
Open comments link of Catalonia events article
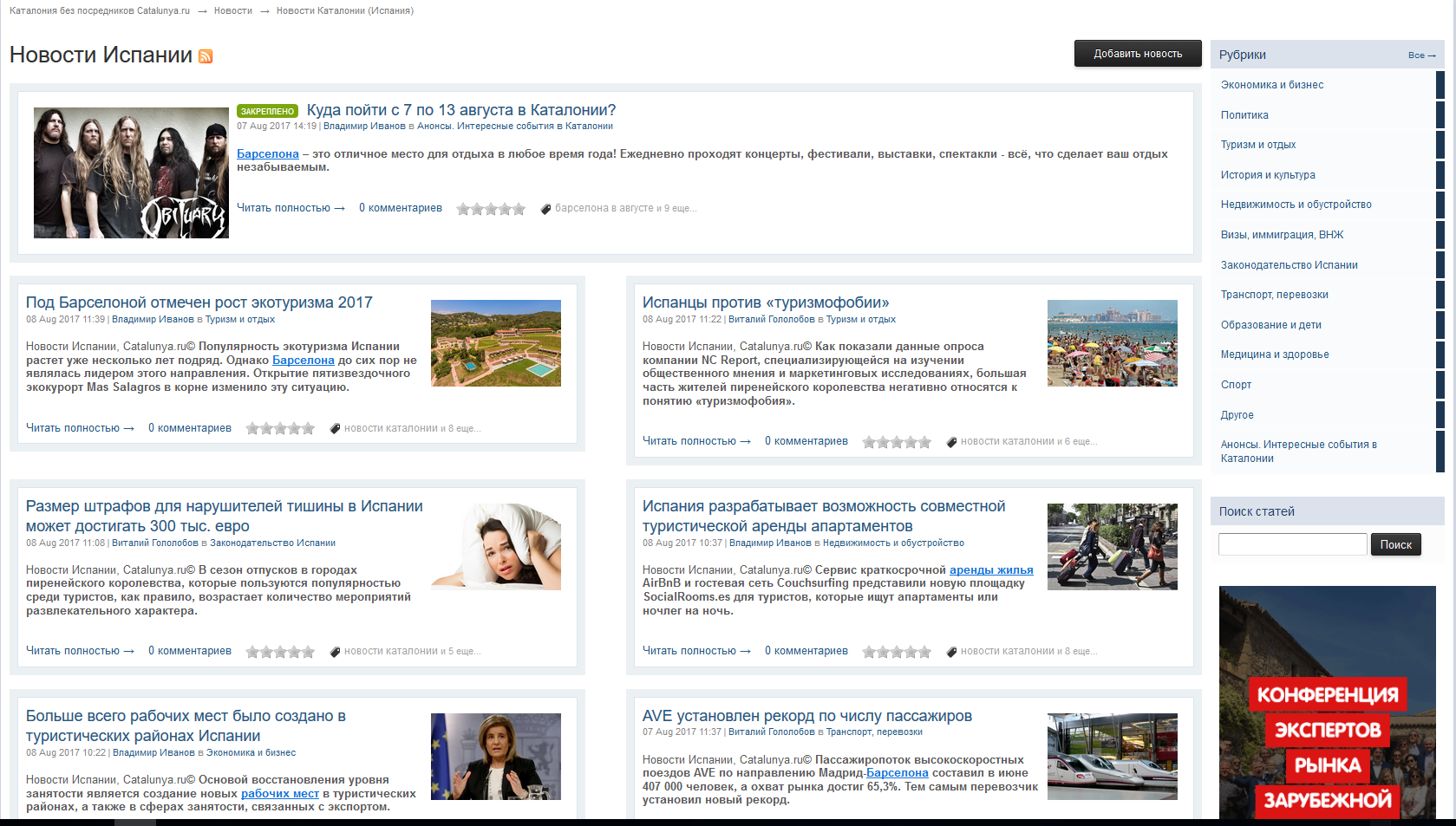(401, 208)
